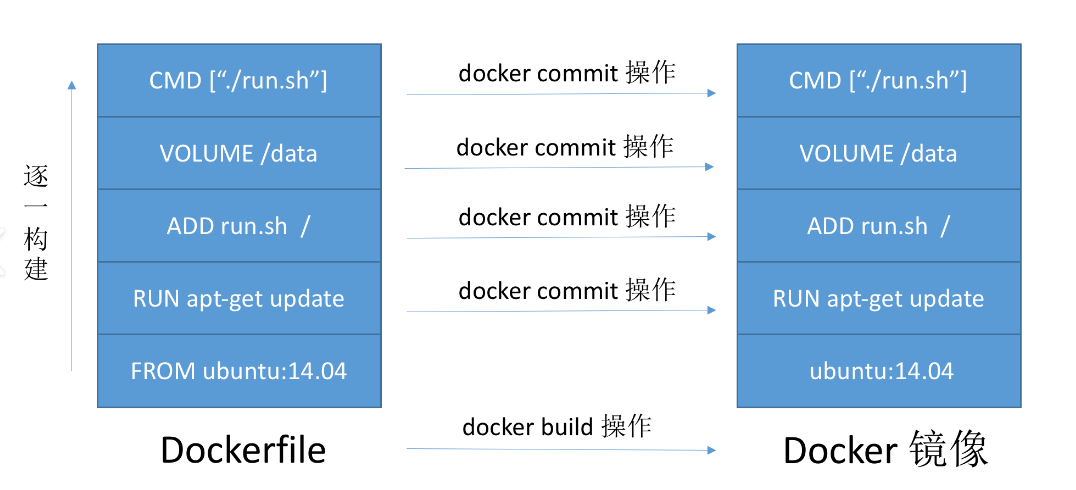
Task: Select the ADD run.sh layer in the Docker image column
Action: click(878, 226)
